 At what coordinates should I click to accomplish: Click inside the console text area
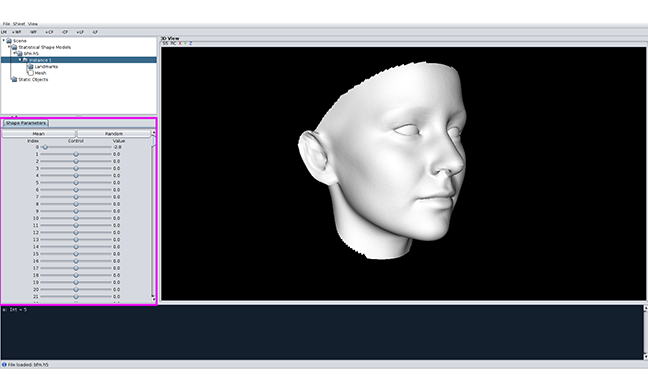point(322,333)
